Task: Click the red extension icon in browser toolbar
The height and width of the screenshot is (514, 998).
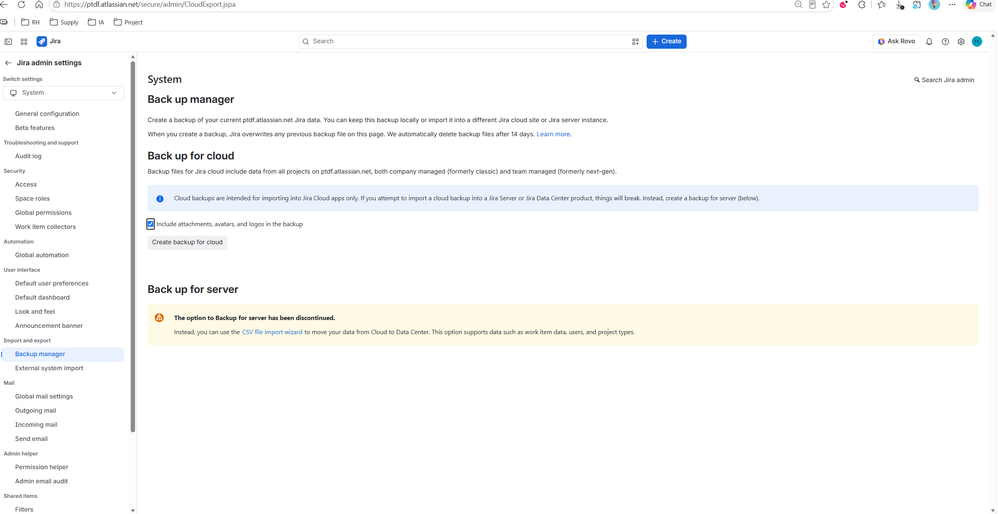Action: click(844, 4)
